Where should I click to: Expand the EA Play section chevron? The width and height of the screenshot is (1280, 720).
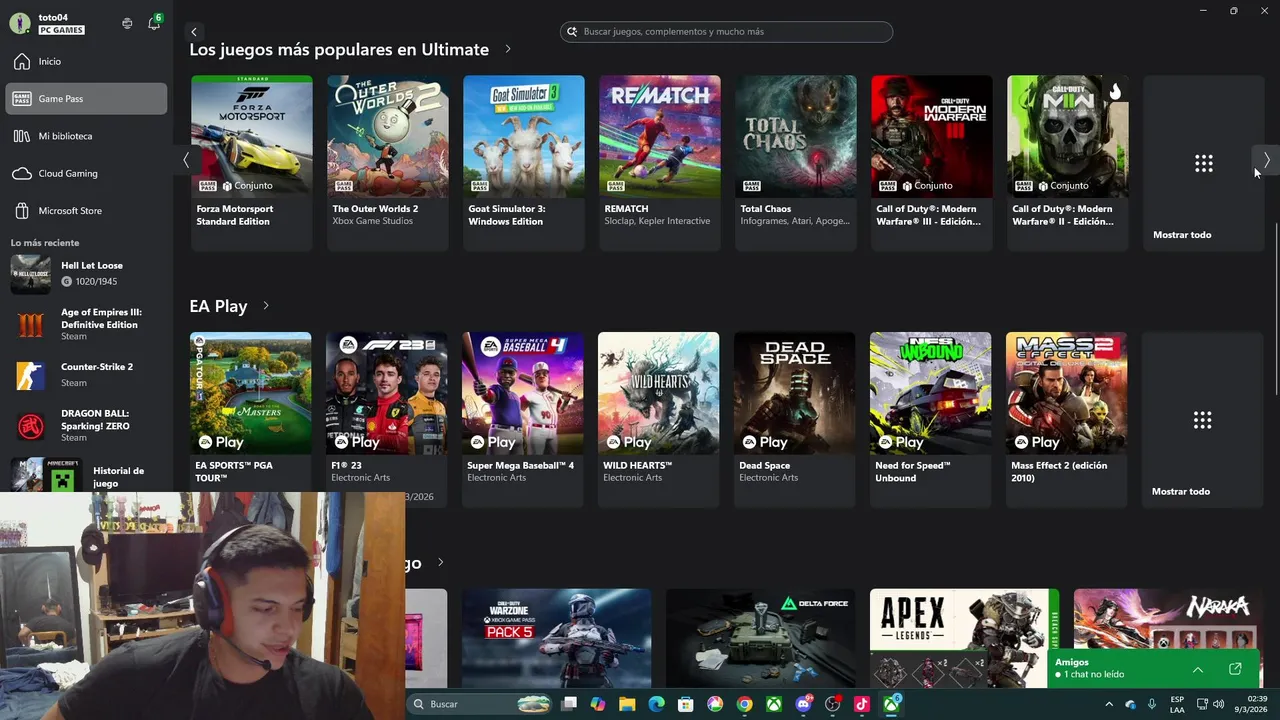(x=266, y=306)
